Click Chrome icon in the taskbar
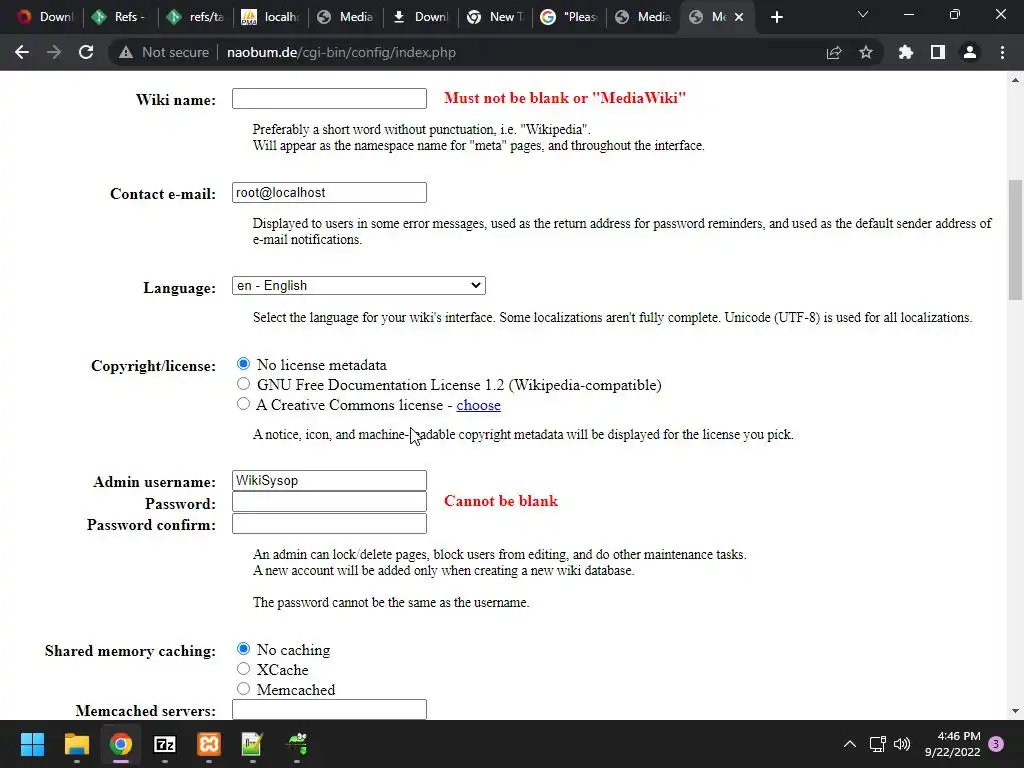The width and height of the screenshot is (1024, 768). [120, 744]
